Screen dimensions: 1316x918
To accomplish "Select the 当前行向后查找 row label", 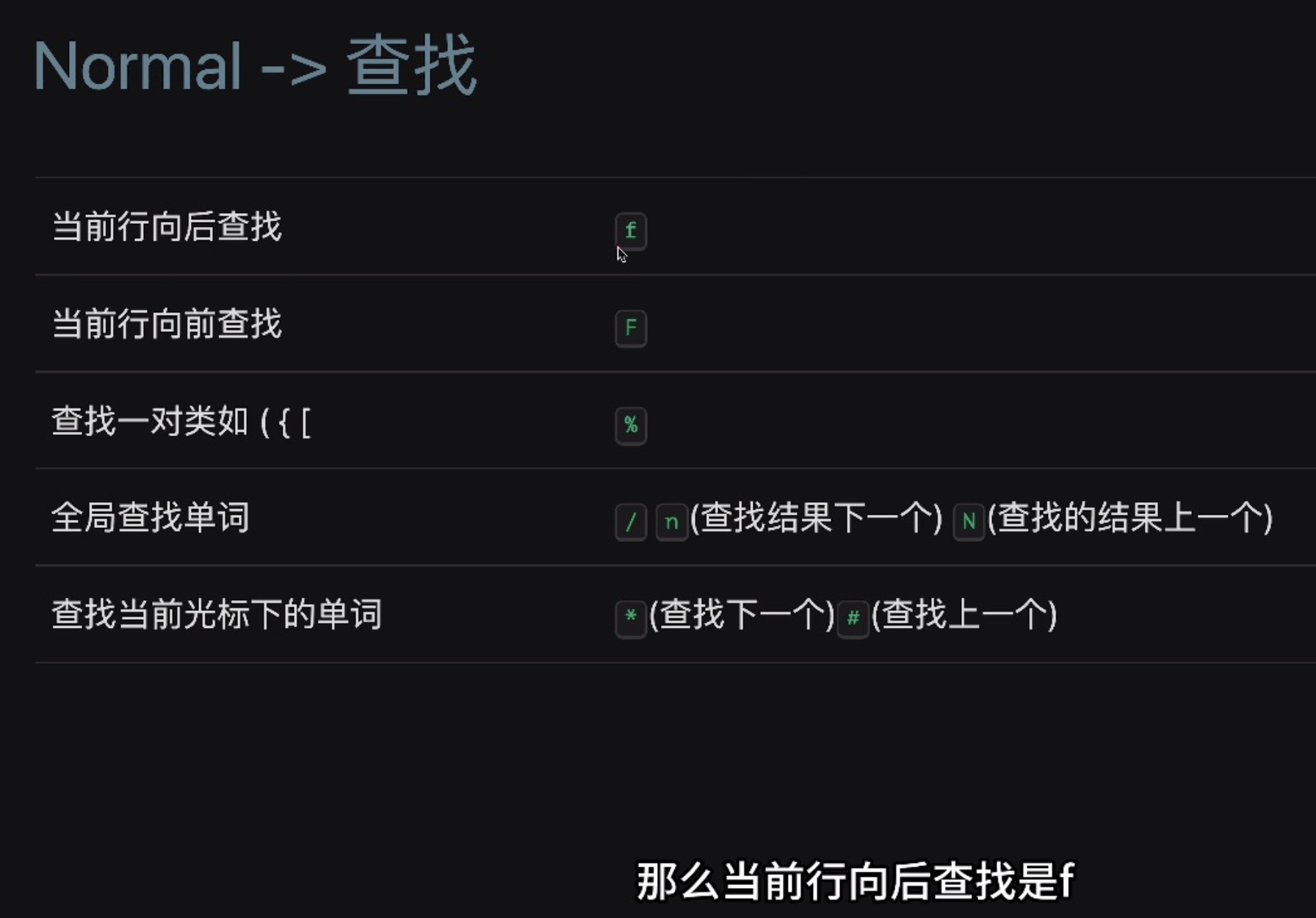I will pyautogui.click(x=167, y=226).
